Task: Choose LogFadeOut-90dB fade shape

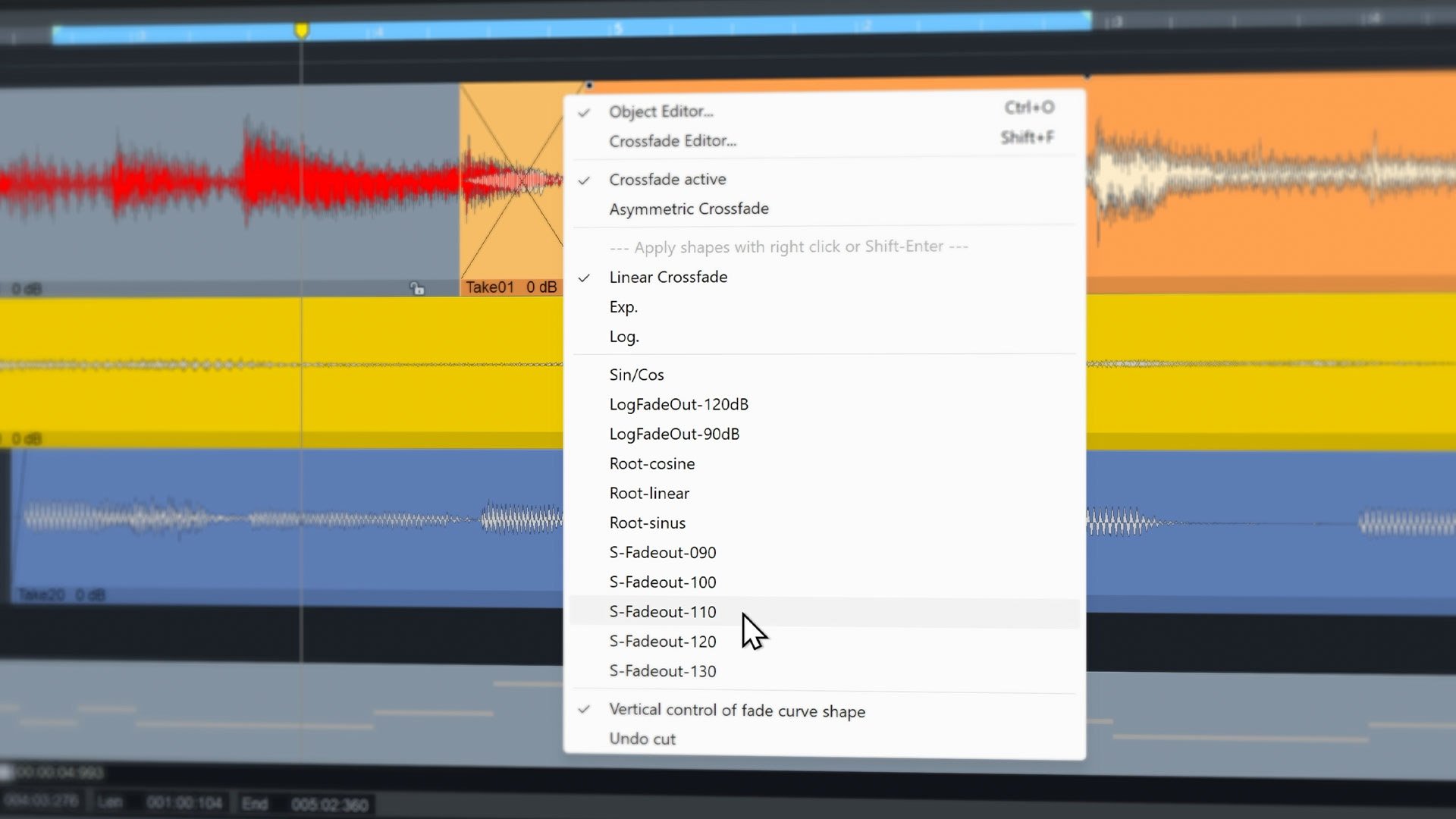Action: pos(675,434)
